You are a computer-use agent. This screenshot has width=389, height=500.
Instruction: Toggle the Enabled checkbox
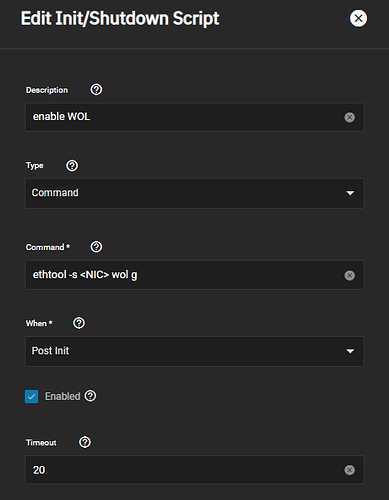click(x=32, y=397)
